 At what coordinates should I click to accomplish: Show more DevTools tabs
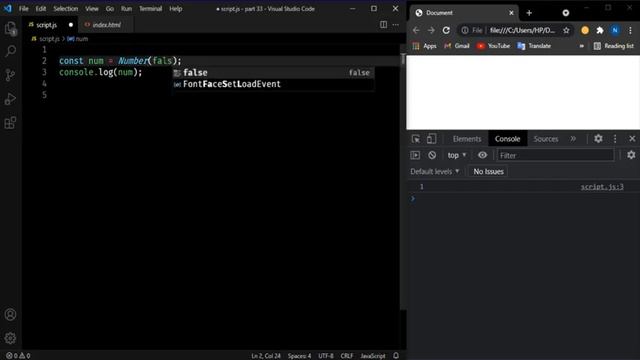(573, 139)
